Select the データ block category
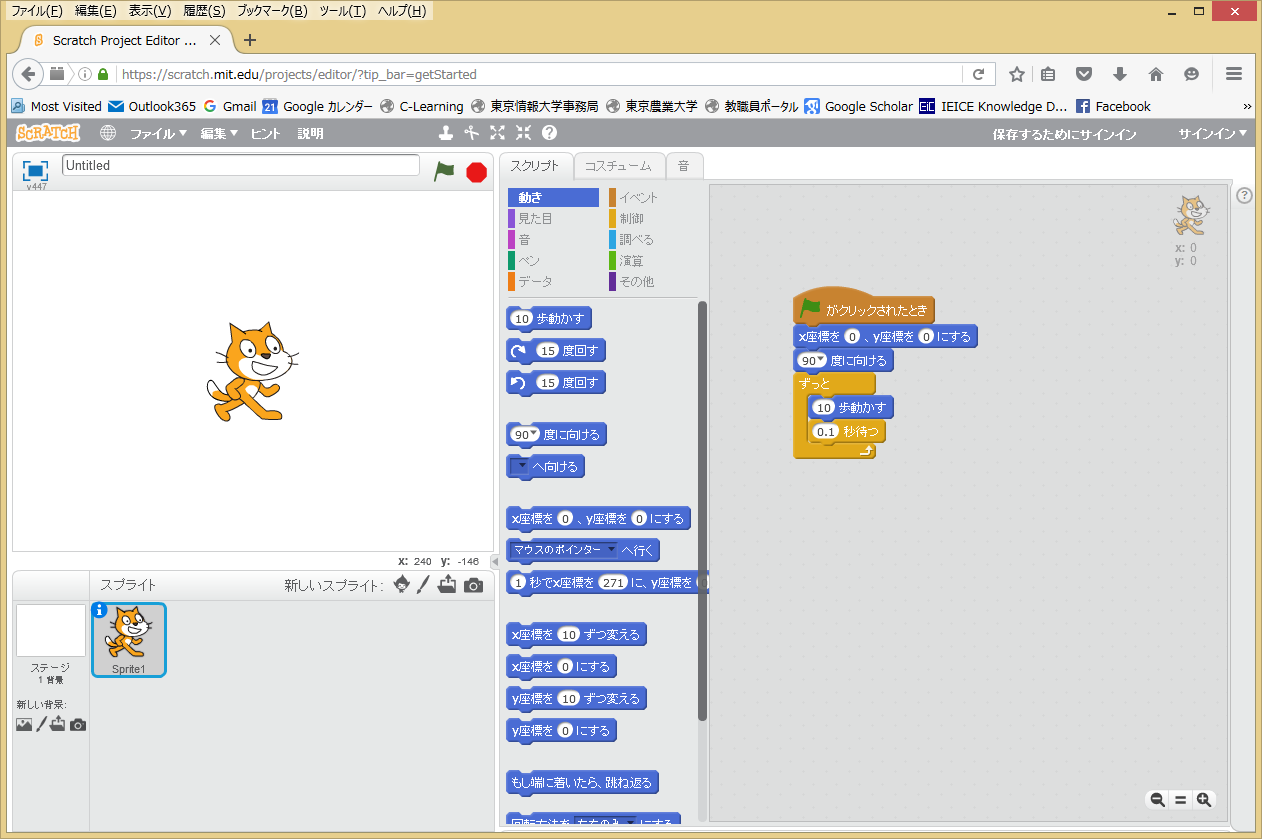The height and width of the screenshot is (839, 1262). 553,281
